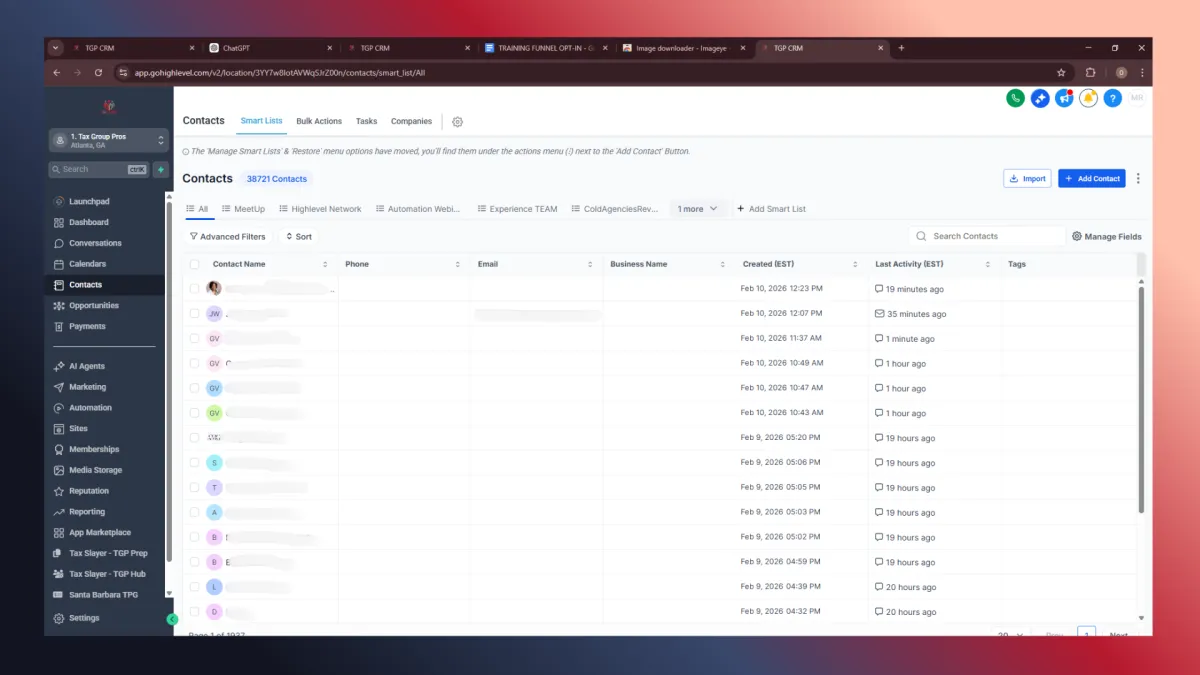This screenshot has height=675, width=1200.
Task: Check the row created Feb 10, 2026 10:49 AM
Action: [x=194, y=363]
